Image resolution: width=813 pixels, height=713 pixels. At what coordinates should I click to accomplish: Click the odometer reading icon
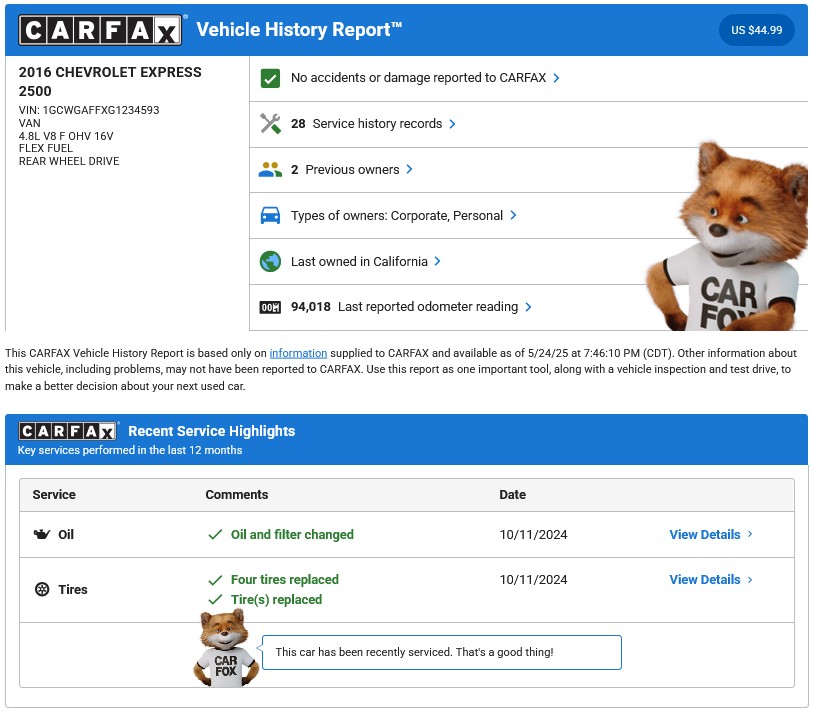(x=270, y=307)
